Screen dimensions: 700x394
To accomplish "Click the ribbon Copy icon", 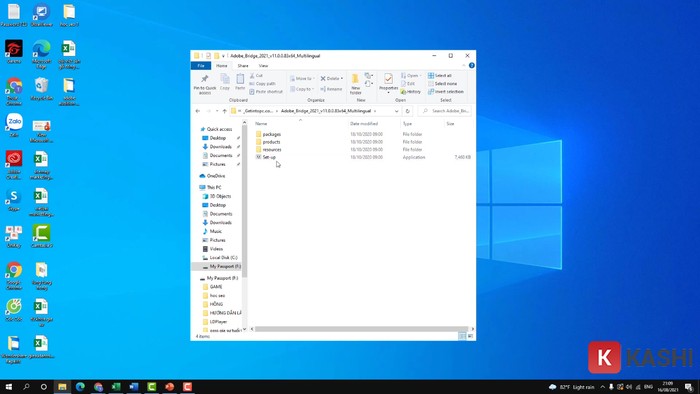I will pos(225,82).
